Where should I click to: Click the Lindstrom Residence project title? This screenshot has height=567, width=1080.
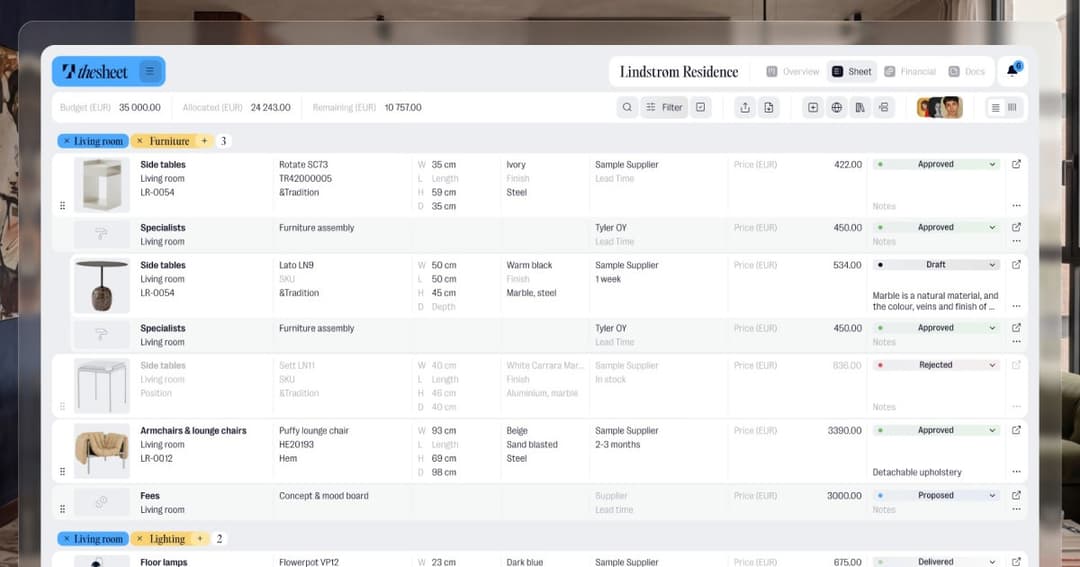(x=678, y=72)
